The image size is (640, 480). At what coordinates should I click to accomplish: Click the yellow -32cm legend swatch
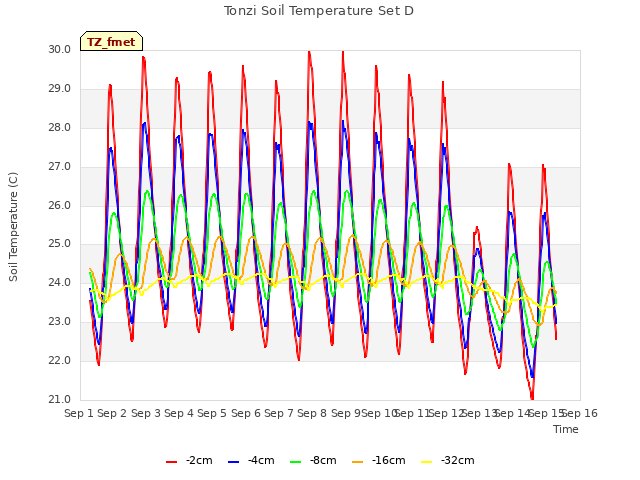coord(427,462)
